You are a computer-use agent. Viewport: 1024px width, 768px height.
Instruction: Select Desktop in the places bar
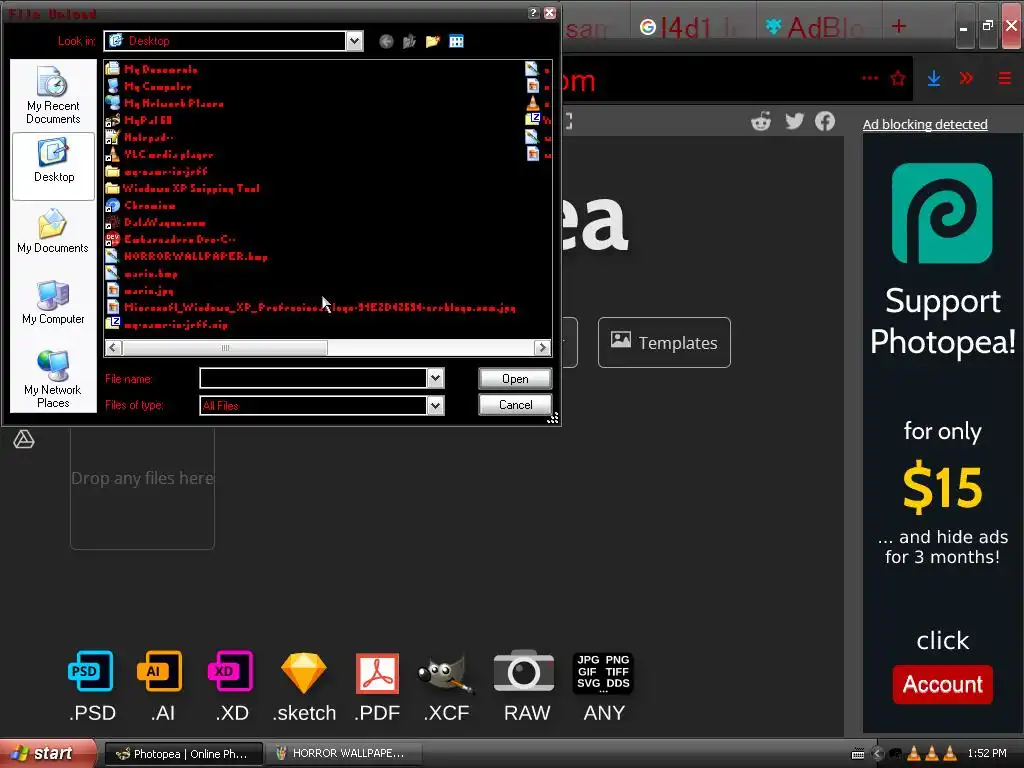tap(54, 166)
